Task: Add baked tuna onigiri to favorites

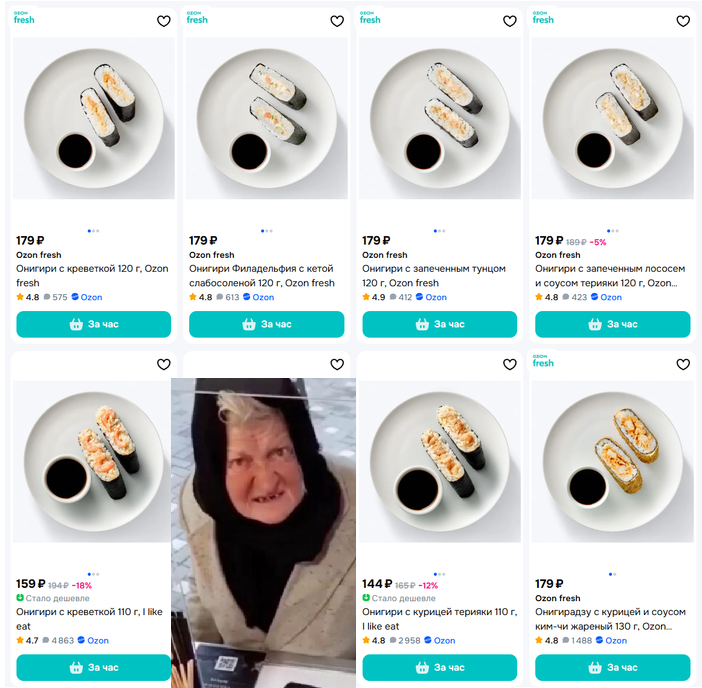Action: point(510,21)
